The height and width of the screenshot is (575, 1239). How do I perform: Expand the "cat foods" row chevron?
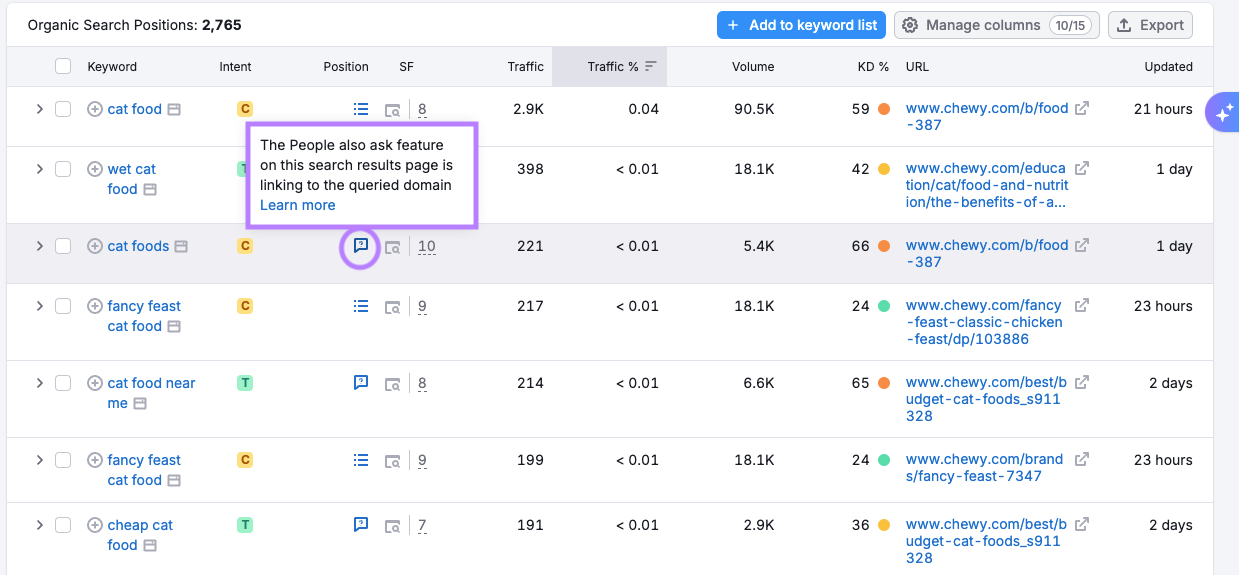(40, 246)
